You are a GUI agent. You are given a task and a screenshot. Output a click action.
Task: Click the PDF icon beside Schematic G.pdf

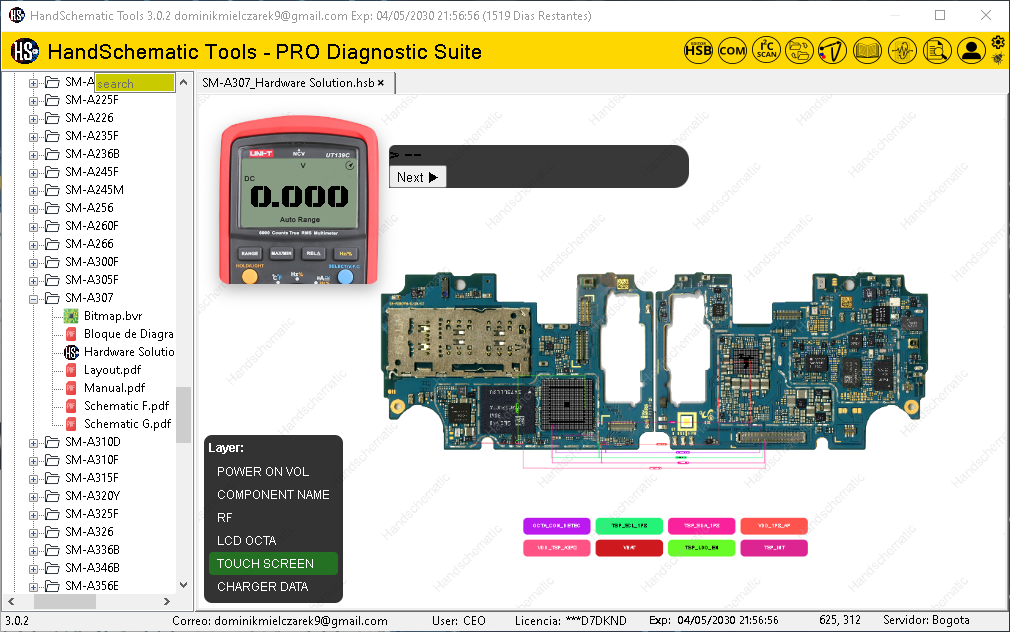[71, 424]
